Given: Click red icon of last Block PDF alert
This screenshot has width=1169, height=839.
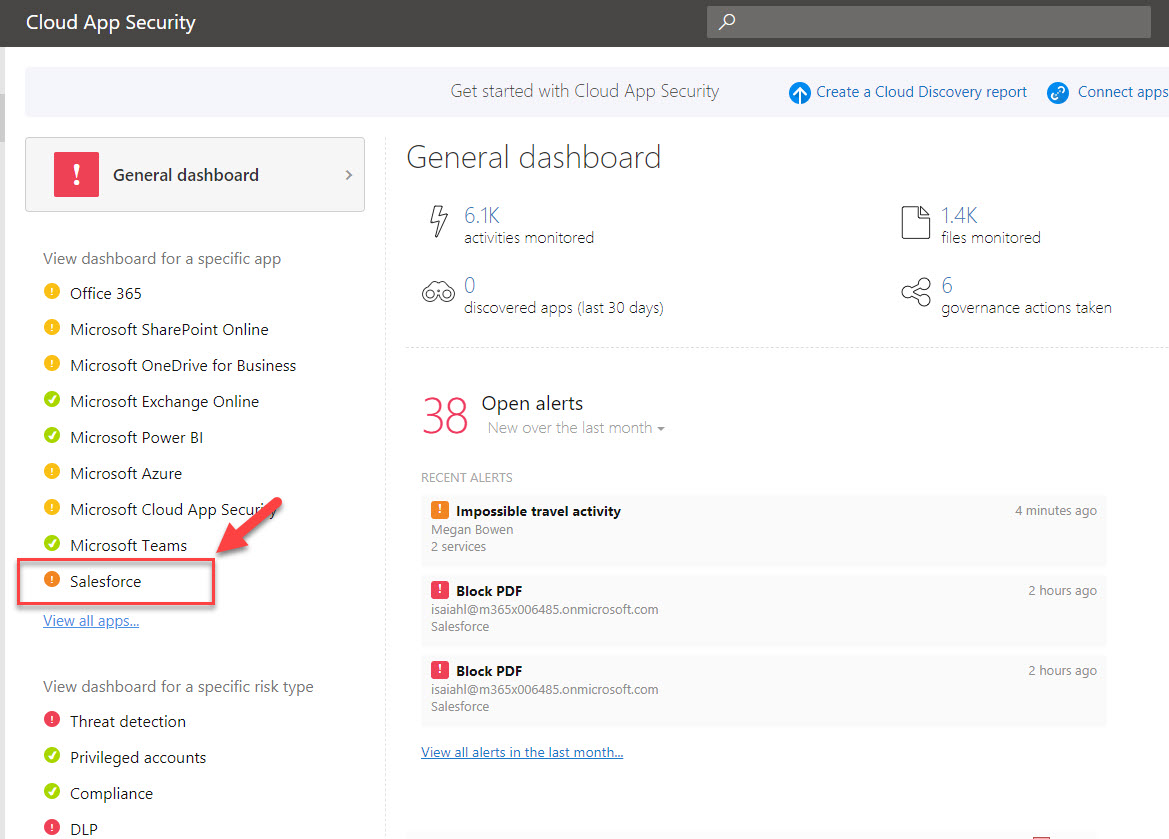Looking at the screenshot, I should point(440,669).
